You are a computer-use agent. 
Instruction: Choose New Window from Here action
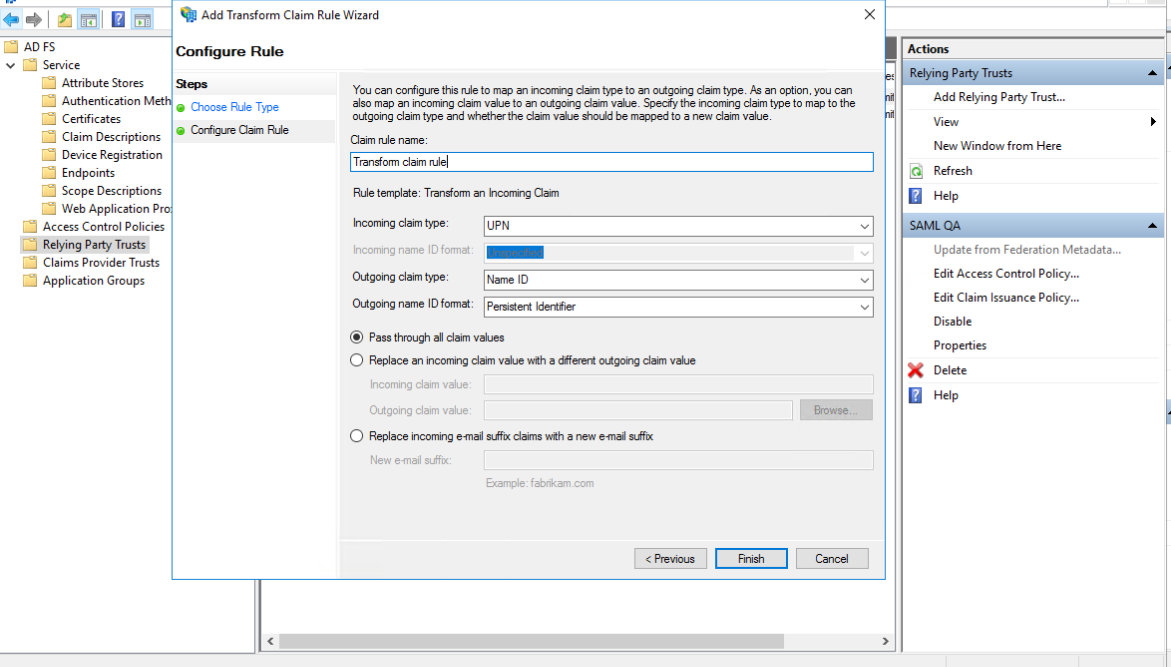click(x=997, y=146)
